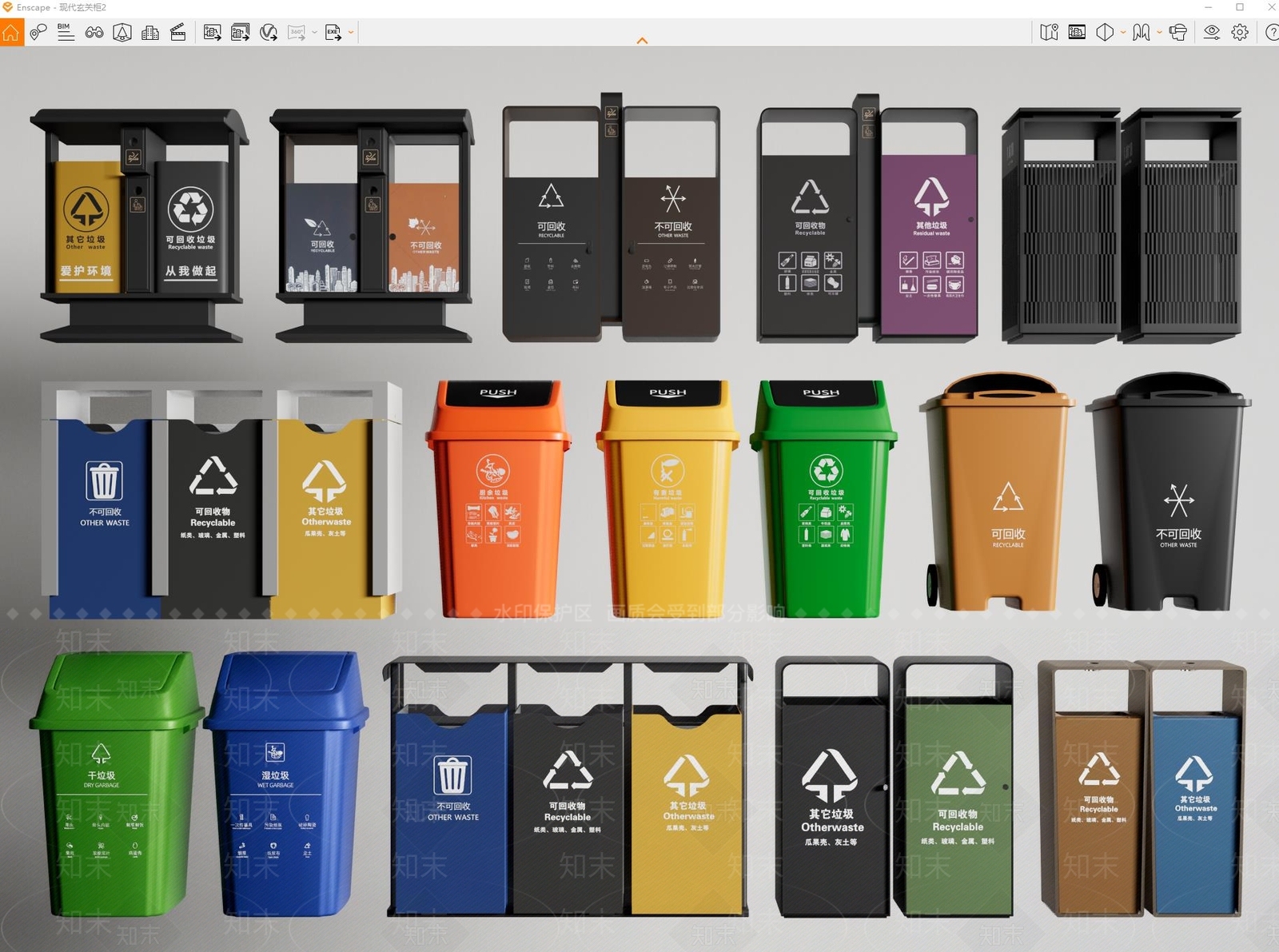Open the Video Editor clapperboard icon
This screenshot has width=1279, height=952.
click(x=178, y=33)
